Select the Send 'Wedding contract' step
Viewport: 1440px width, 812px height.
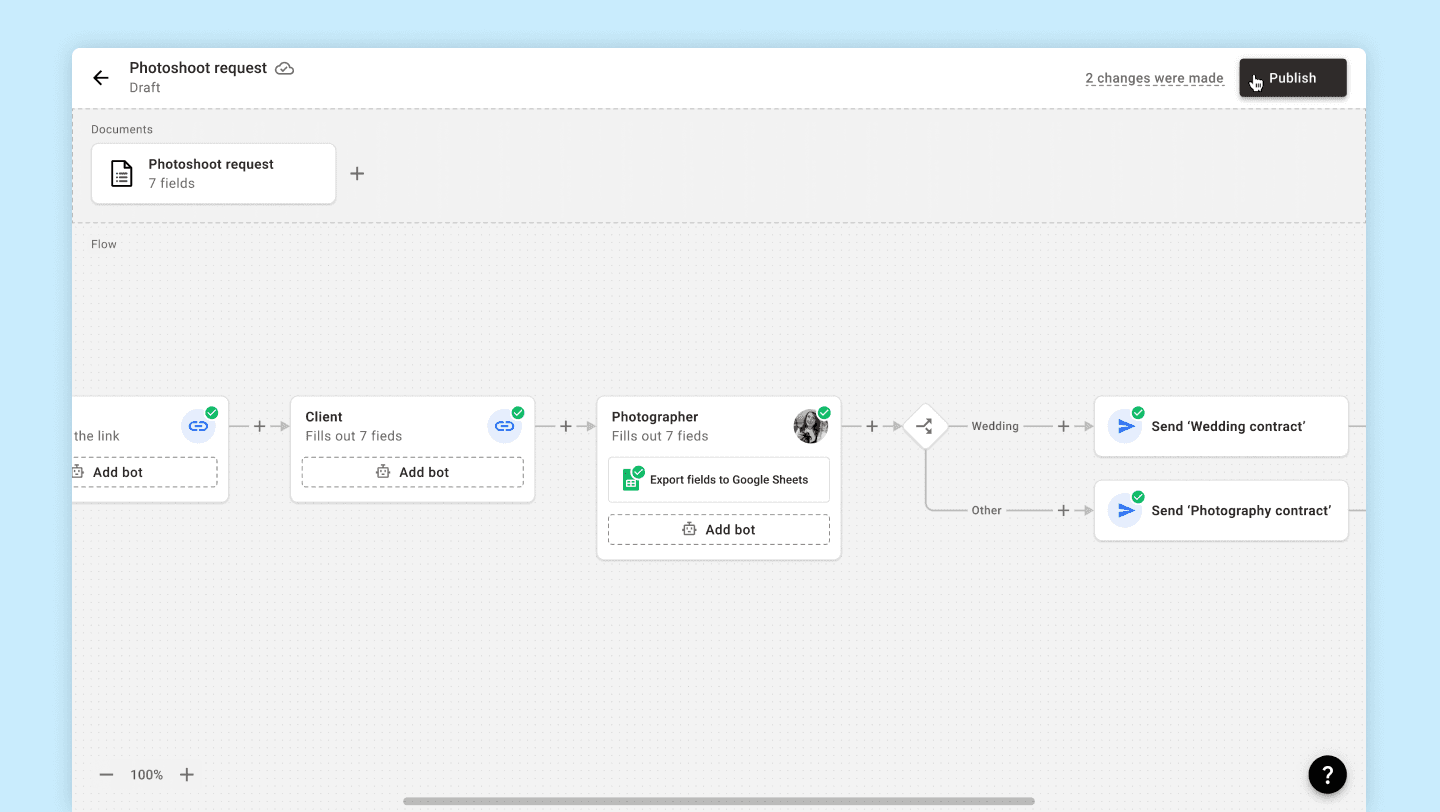coord(1221,426)
